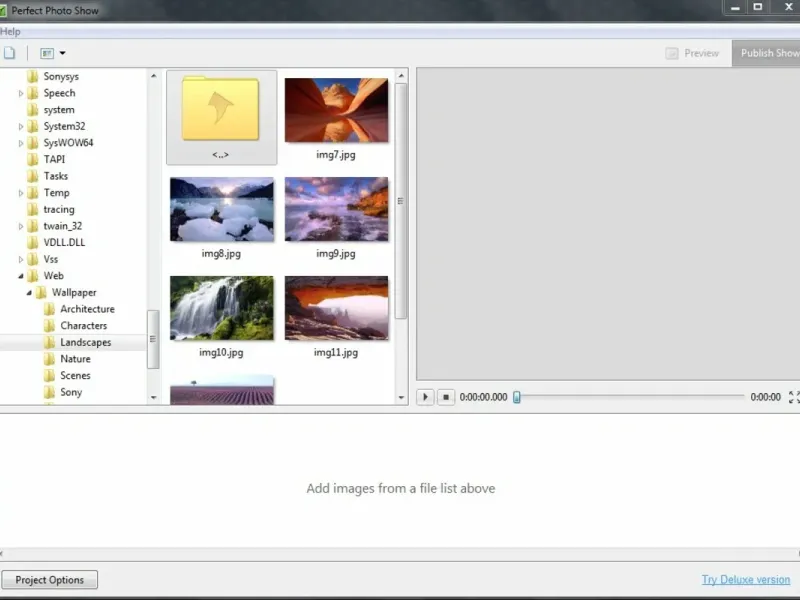Open the Help menu

point(10,32)
